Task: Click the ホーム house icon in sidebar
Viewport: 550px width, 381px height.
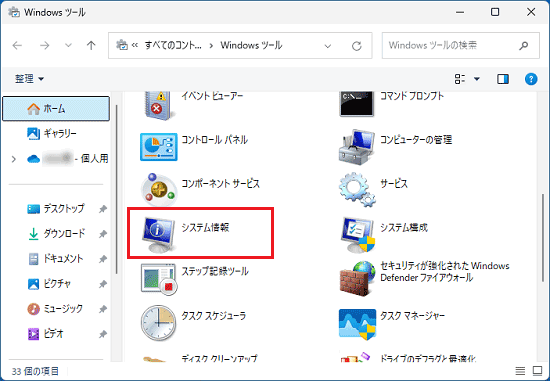Action: (x=34, y=109)
